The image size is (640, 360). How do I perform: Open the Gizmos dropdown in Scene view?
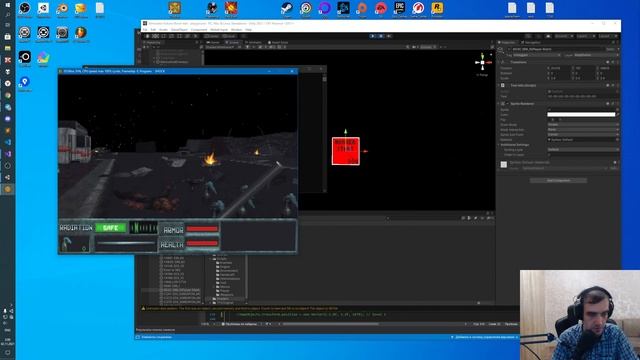427,47
